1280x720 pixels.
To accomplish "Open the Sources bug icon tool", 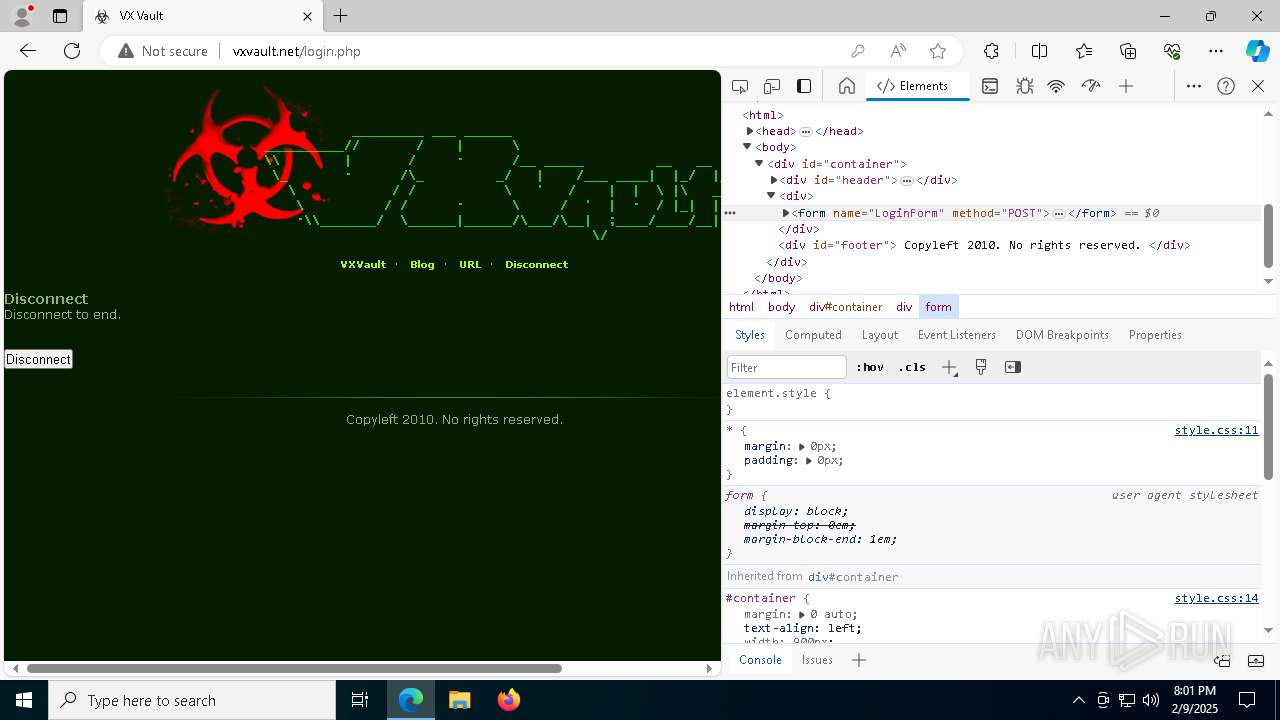I will point(1024,86).
